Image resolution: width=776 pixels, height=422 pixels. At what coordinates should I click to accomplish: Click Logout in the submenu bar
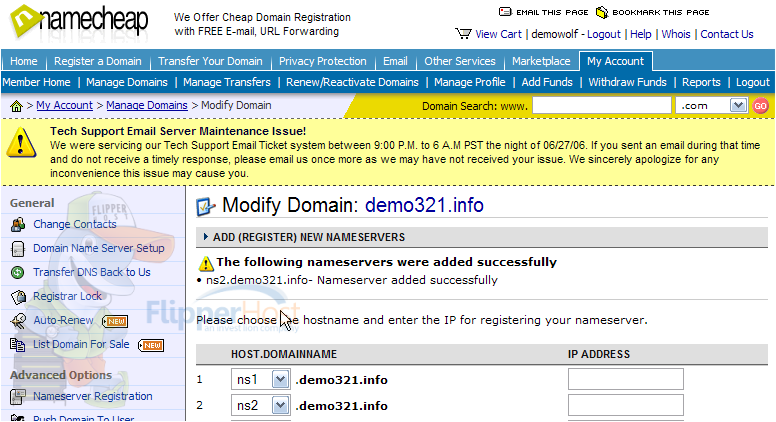point(753,82)
